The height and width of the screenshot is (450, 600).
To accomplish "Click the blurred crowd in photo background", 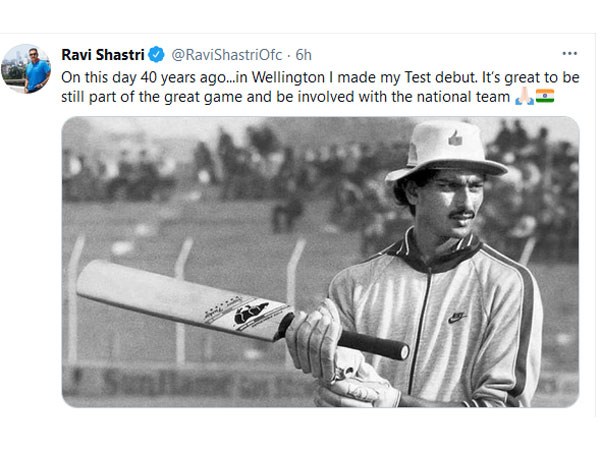I will click(x=200, y=165).
